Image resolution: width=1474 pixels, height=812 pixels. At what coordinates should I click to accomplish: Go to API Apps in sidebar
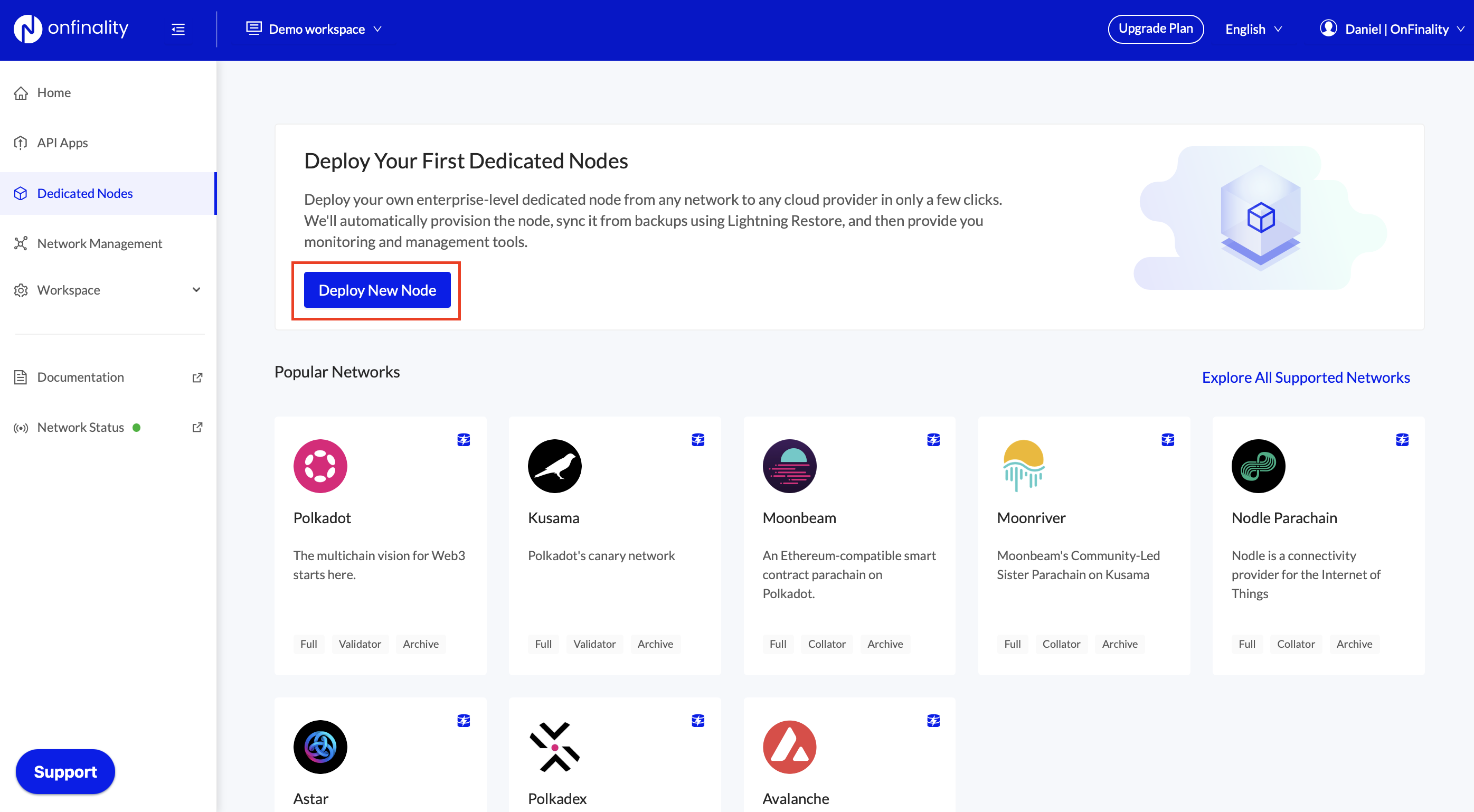click(62, 143)
